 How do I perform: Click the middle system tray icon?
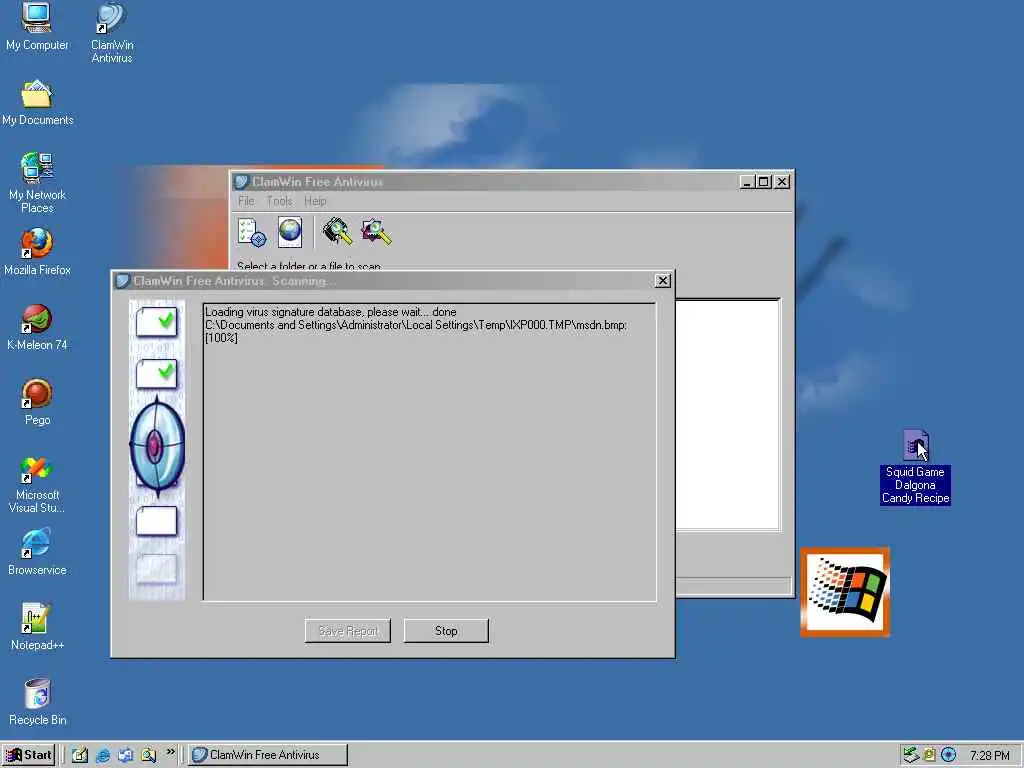(929, 755)
